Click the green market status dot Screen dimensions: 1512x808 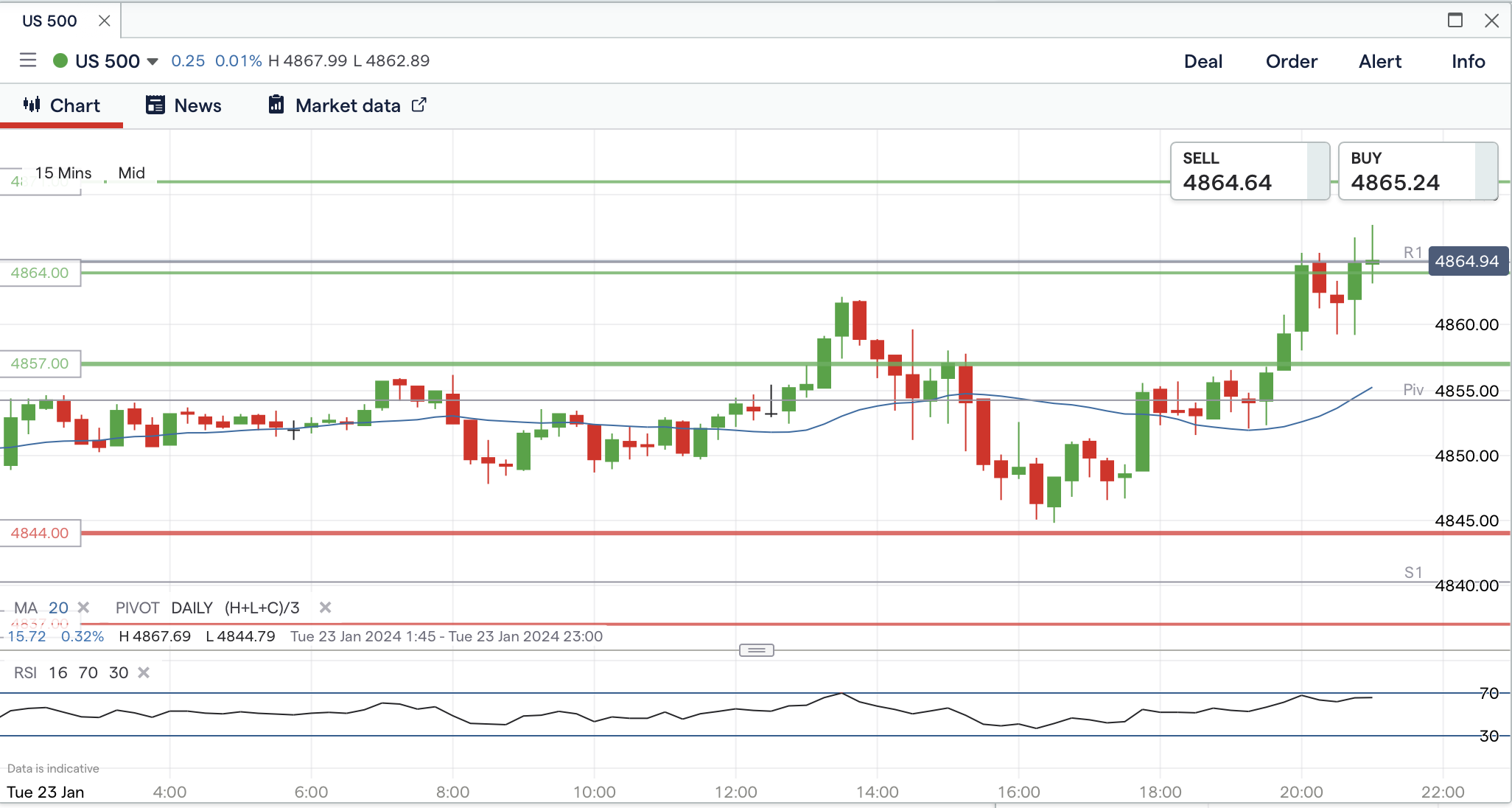coord(60,60)
